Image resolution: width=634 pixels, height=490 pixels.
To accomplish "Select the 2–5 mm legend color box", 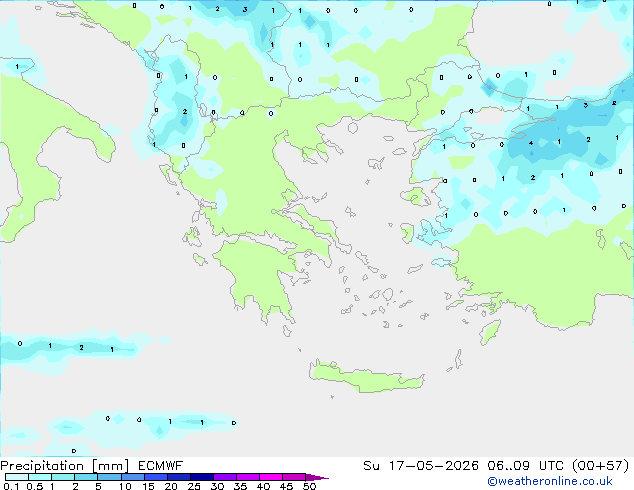I will 86,477.
